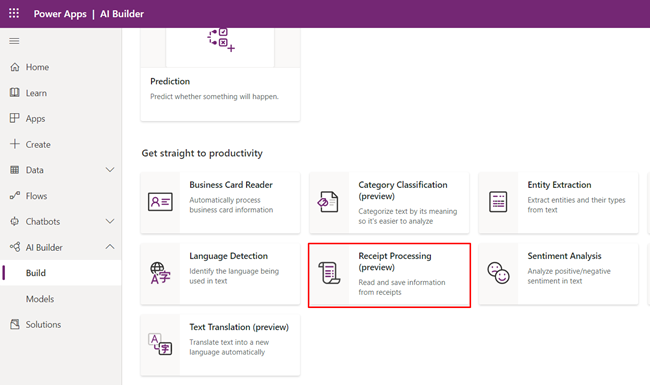The width and height of the screenshot is (650, 385).
Task: Click 'Identify the language being used' description
Action: [234, 276]
